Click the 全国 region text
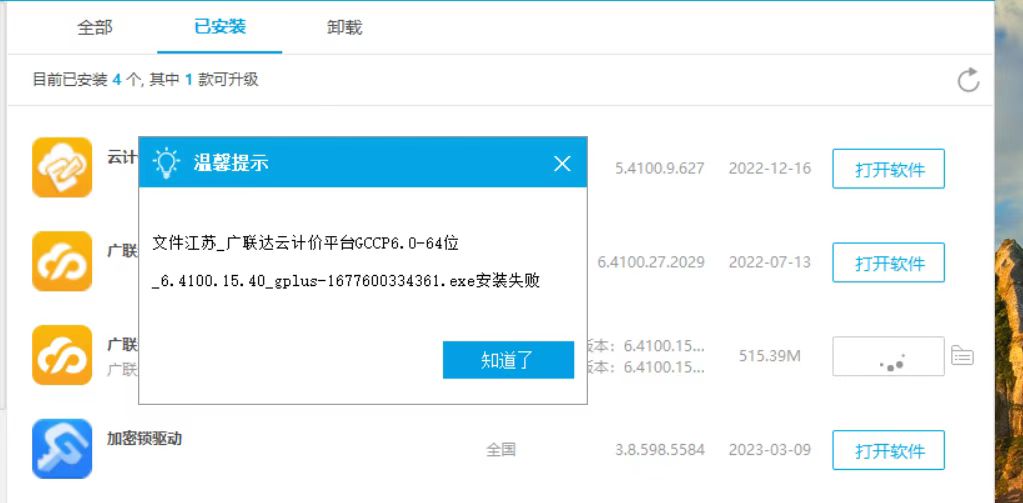Viewport: 1023px width, 503px height. click(x=501, y=450)
